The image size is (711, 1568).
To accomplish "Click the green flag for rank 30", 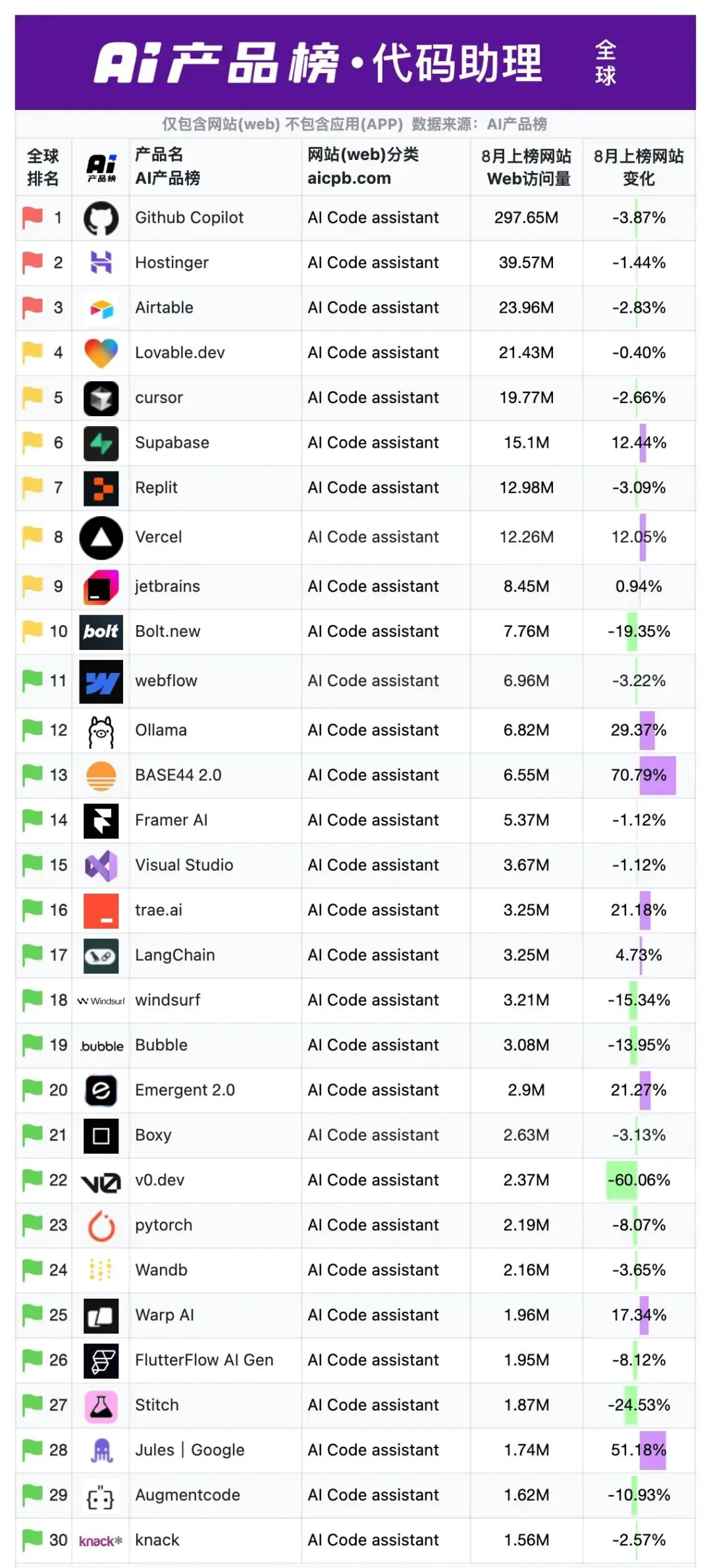I will click(x=32, y=1540).
